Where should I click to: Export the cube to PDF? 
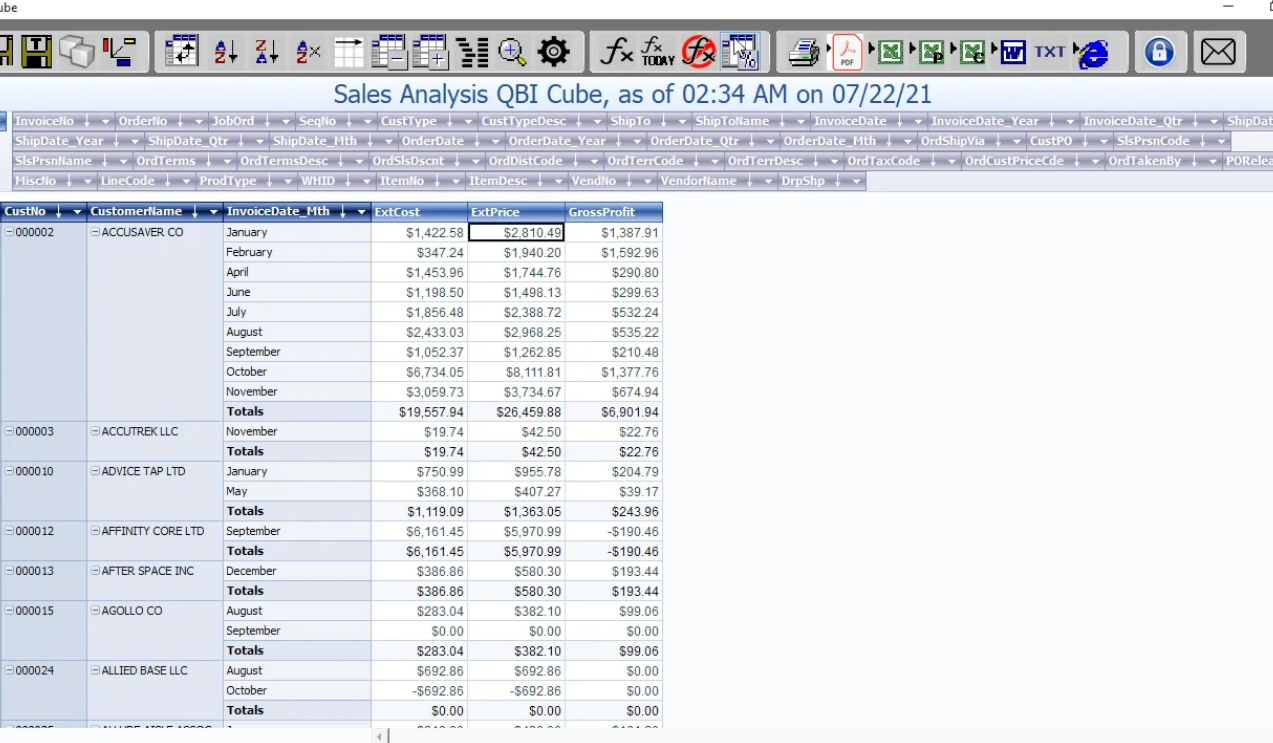click(847, 52)
